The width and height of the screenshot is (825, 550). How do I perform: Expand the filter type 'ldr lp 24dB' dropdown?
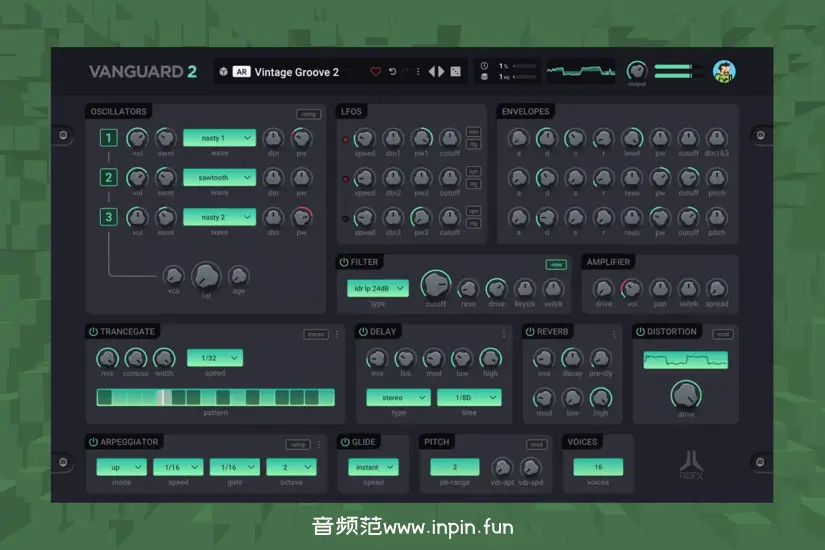click(x=378, y=288)
